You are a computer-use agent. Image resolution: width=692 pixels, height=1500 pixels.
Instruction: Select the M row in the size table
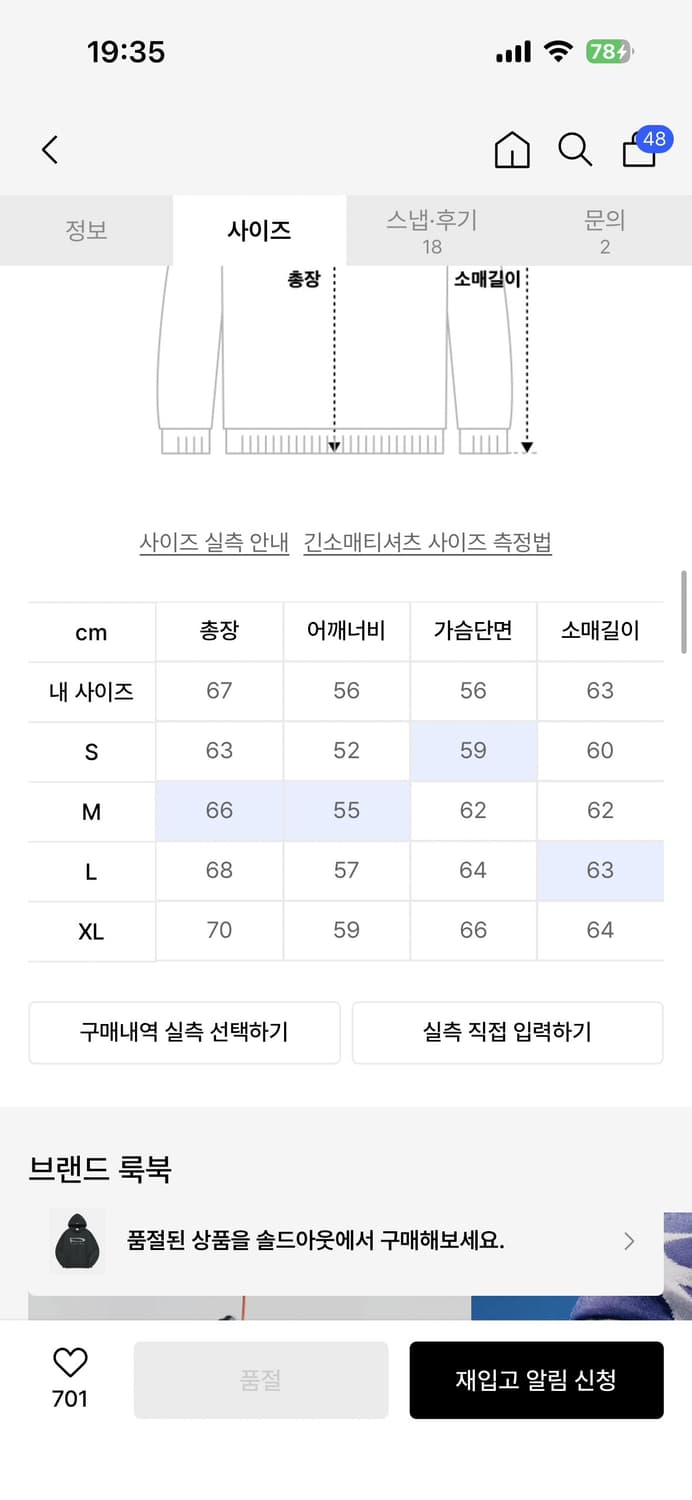coord(91,811)
